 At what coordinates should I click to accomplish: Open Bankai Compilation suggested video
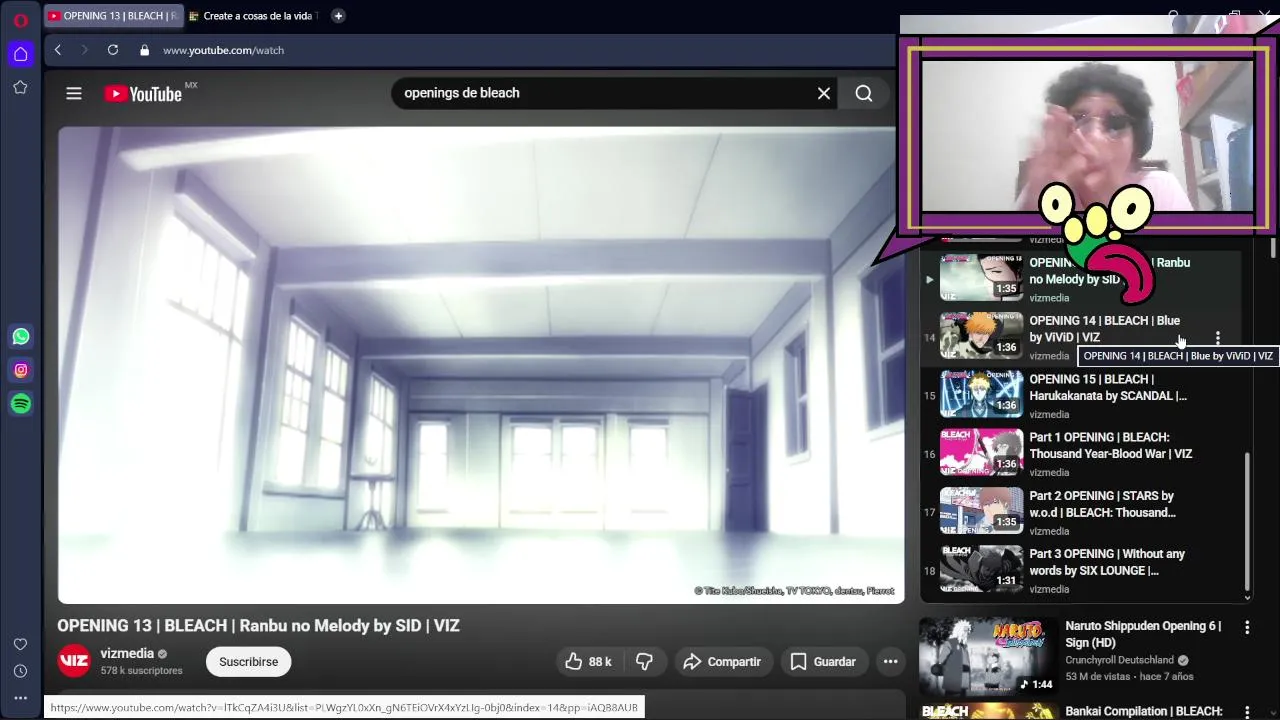point(1144,711)
